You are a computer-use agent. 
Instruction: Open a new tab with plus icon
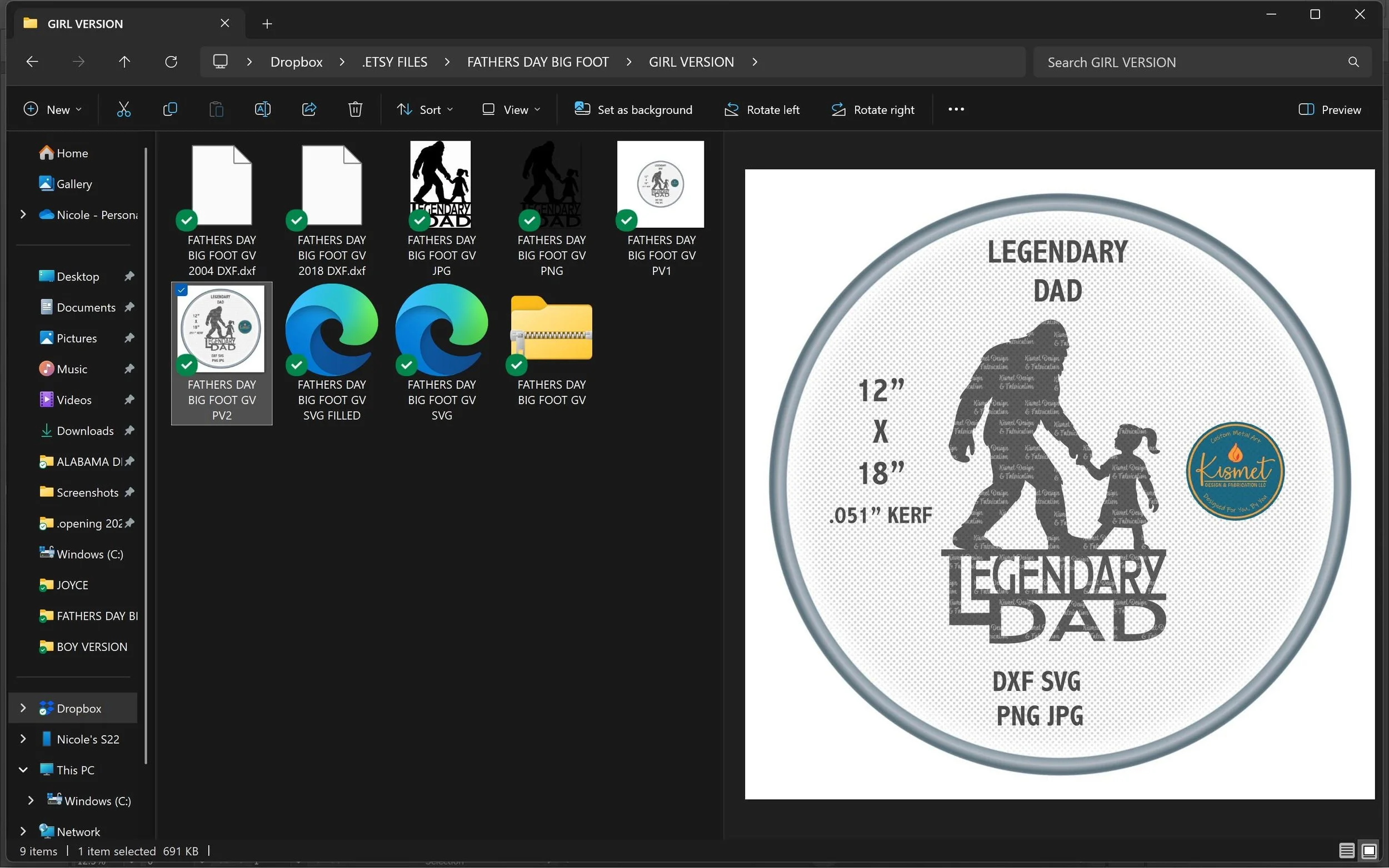point(267,23)
